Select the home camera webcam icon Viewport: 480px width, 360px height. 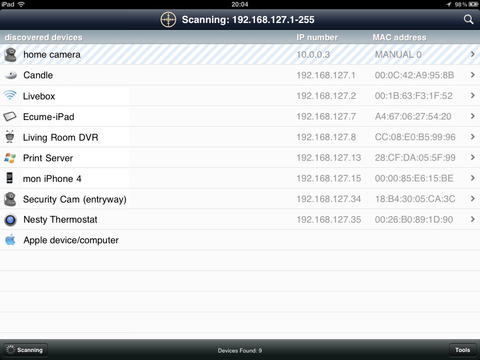[x=10, y=55]
